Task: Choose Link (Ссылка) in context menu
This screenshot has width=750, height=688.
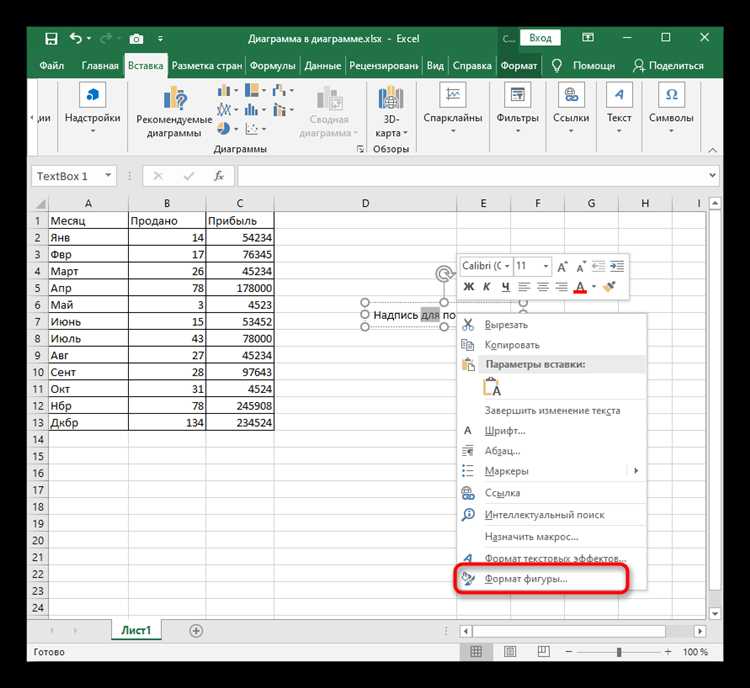Action: 551,493
